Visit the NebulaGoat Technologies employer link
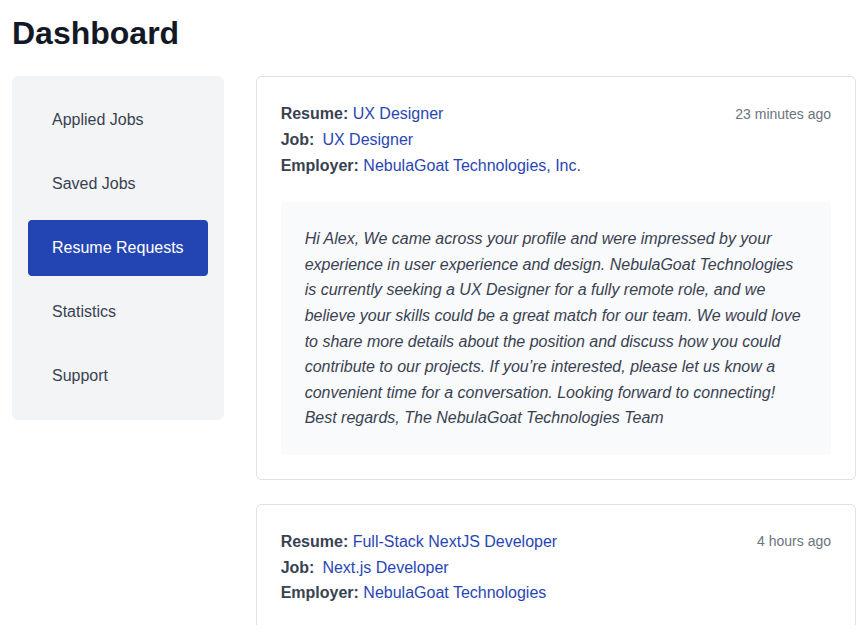Viewport: 868px width, 625px height. [454, 592]
